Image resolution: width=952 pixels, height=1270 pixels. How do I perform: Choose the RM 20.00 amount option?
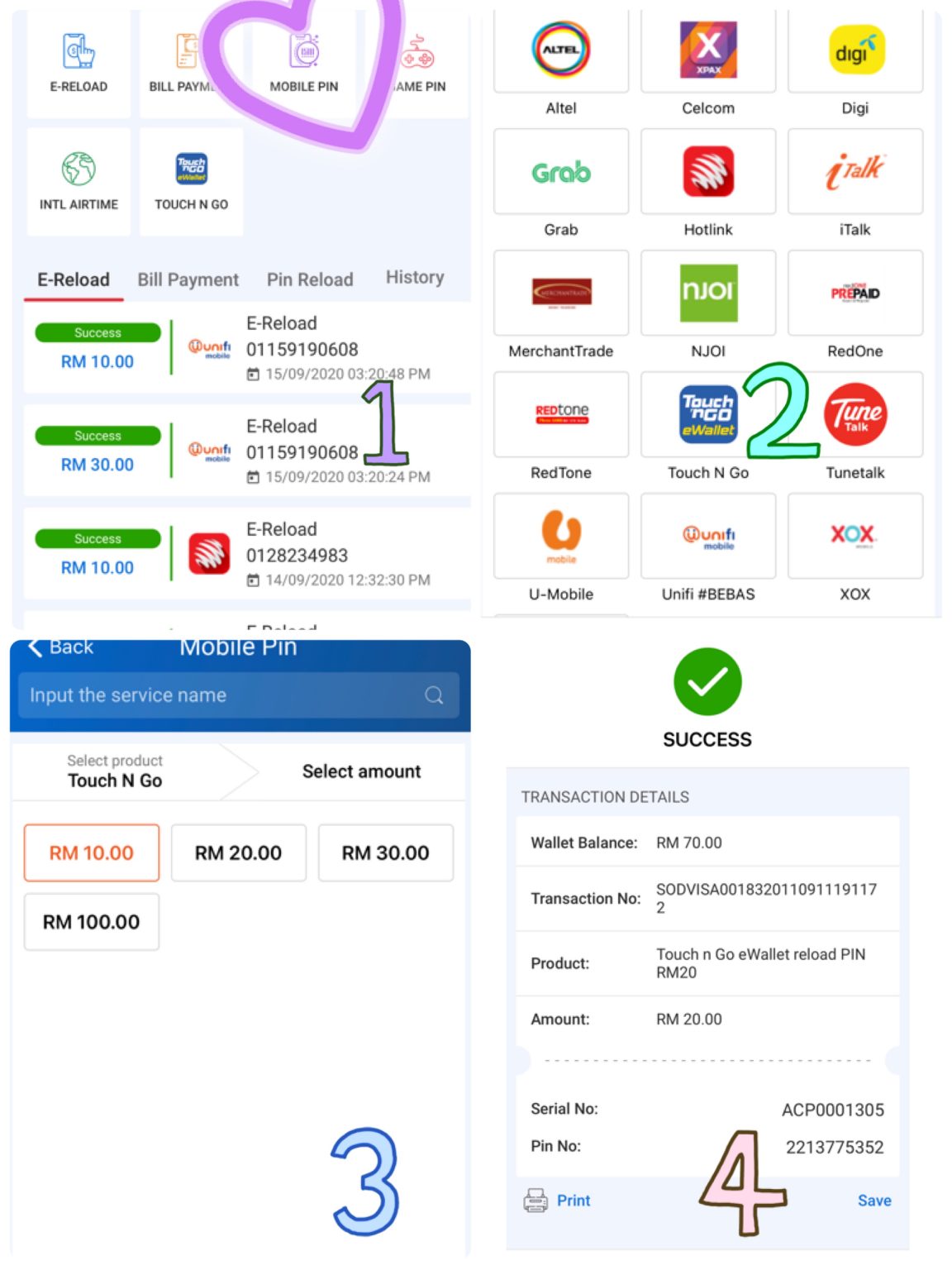[238, 852]
